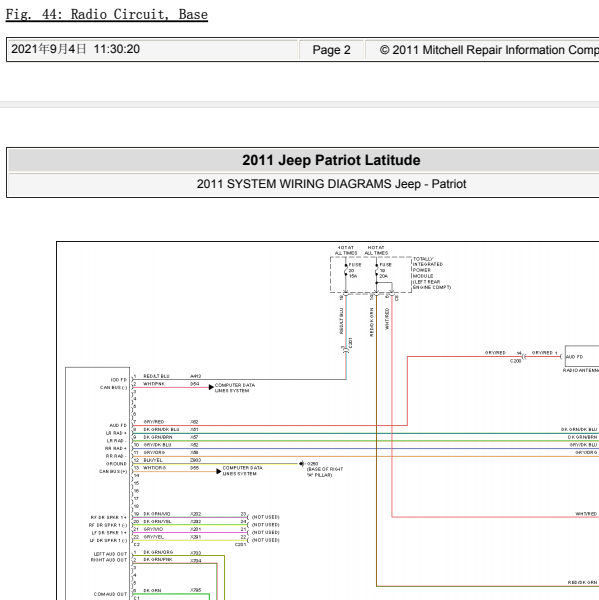
Task: Click the vertical 'WHT/RED' wire label
Action: pyautogui.click(x=387, y=319)
